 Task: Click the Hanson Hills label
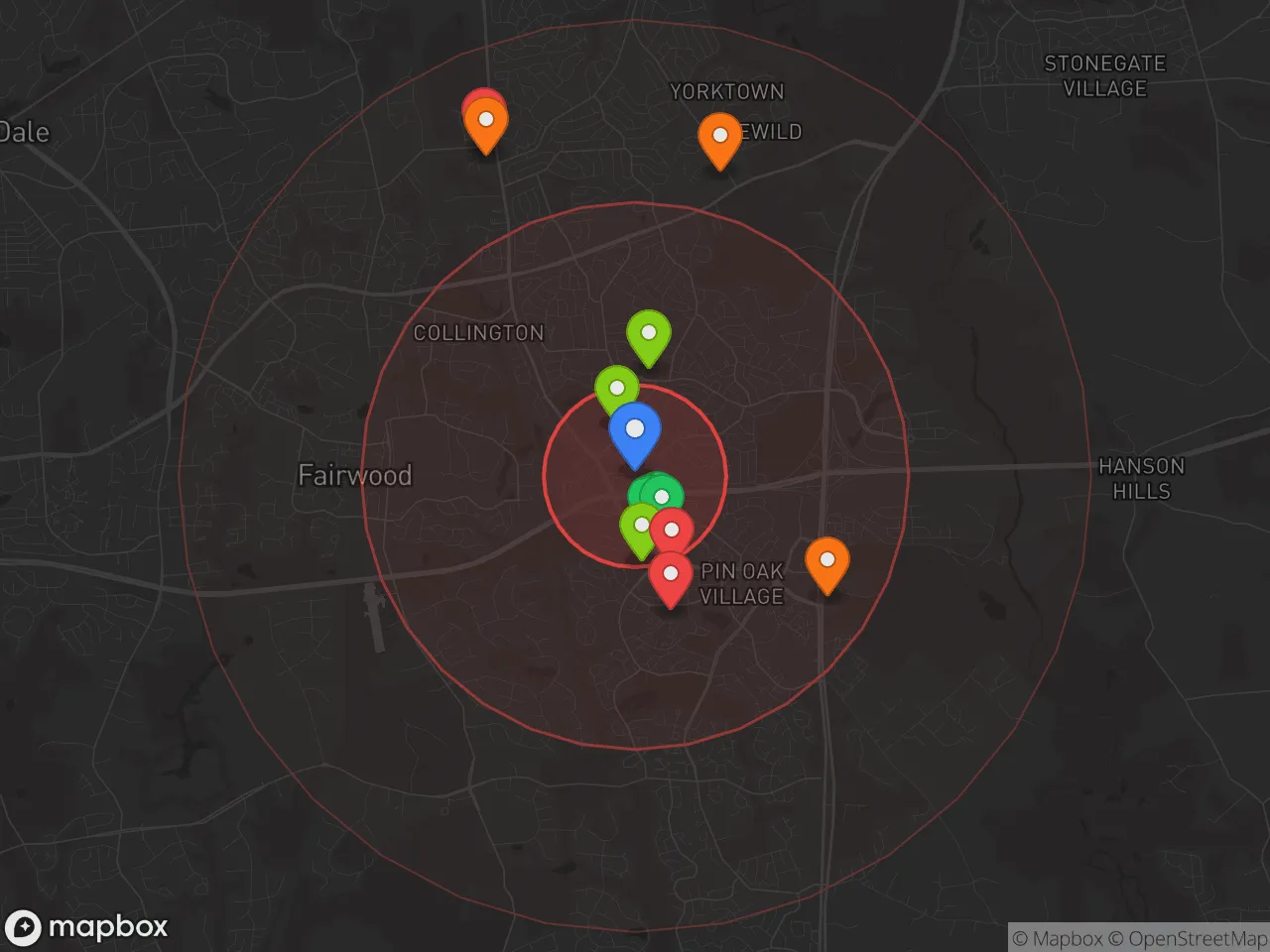pyautogui.click(x=1141, y=478)
